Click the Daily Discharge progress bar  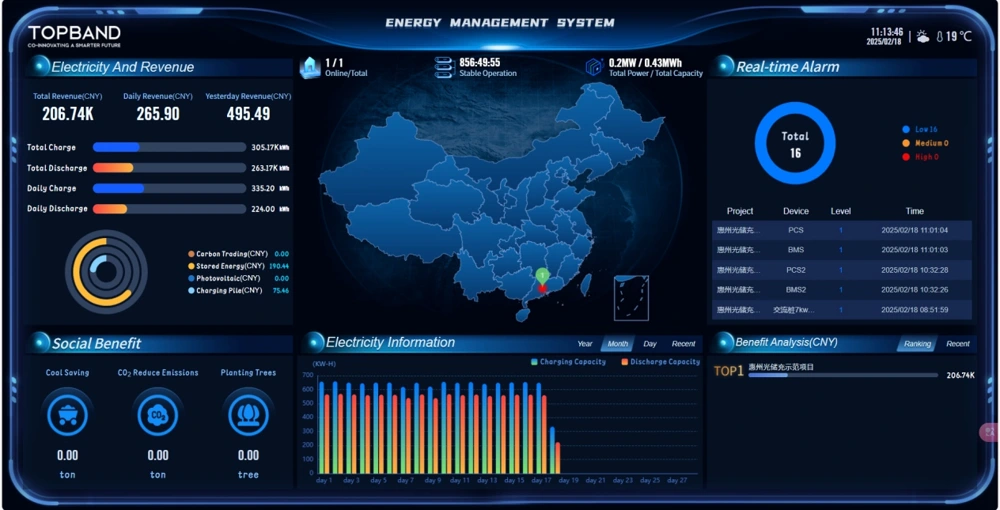coord(169,208)
